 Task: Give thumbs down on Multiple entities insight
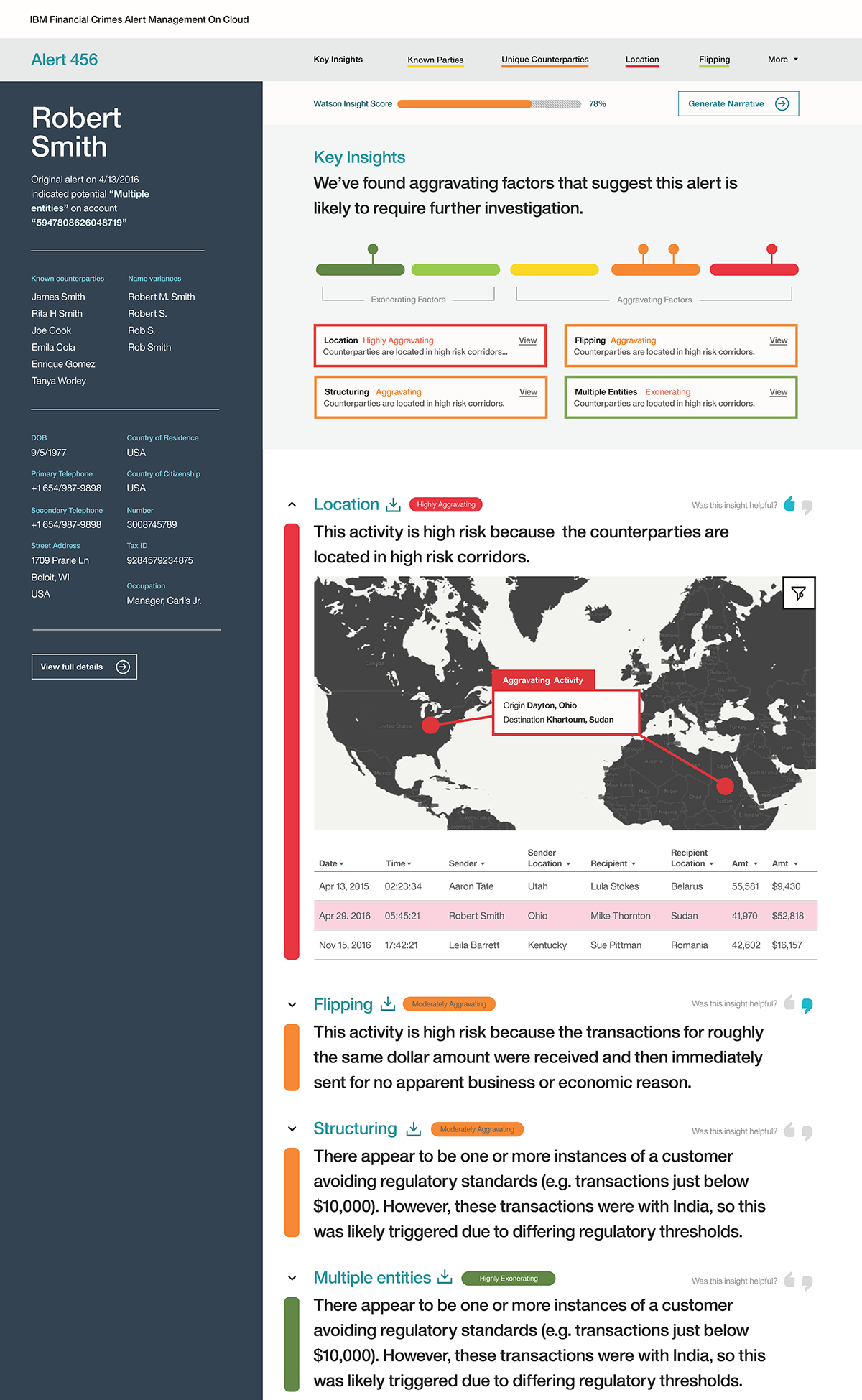[807, 1283]
